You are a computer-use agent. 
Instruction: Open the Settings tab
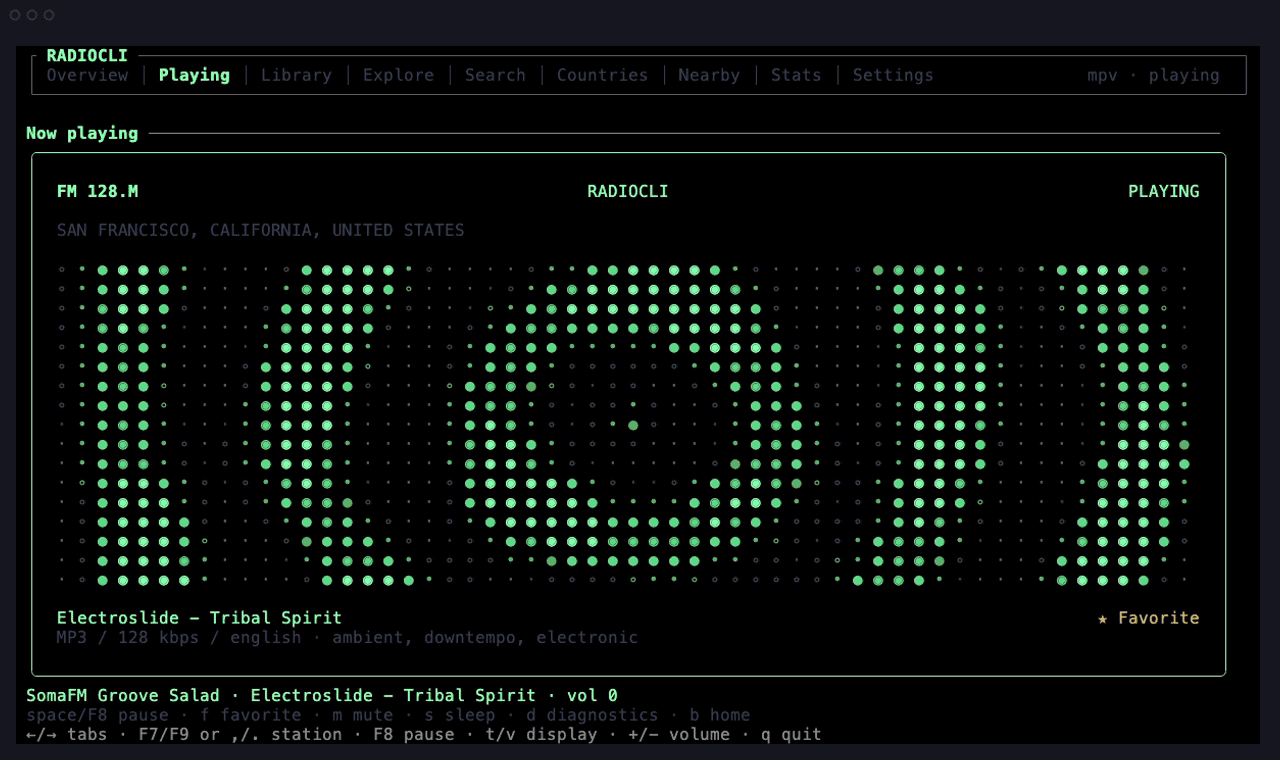pos(893,75)
